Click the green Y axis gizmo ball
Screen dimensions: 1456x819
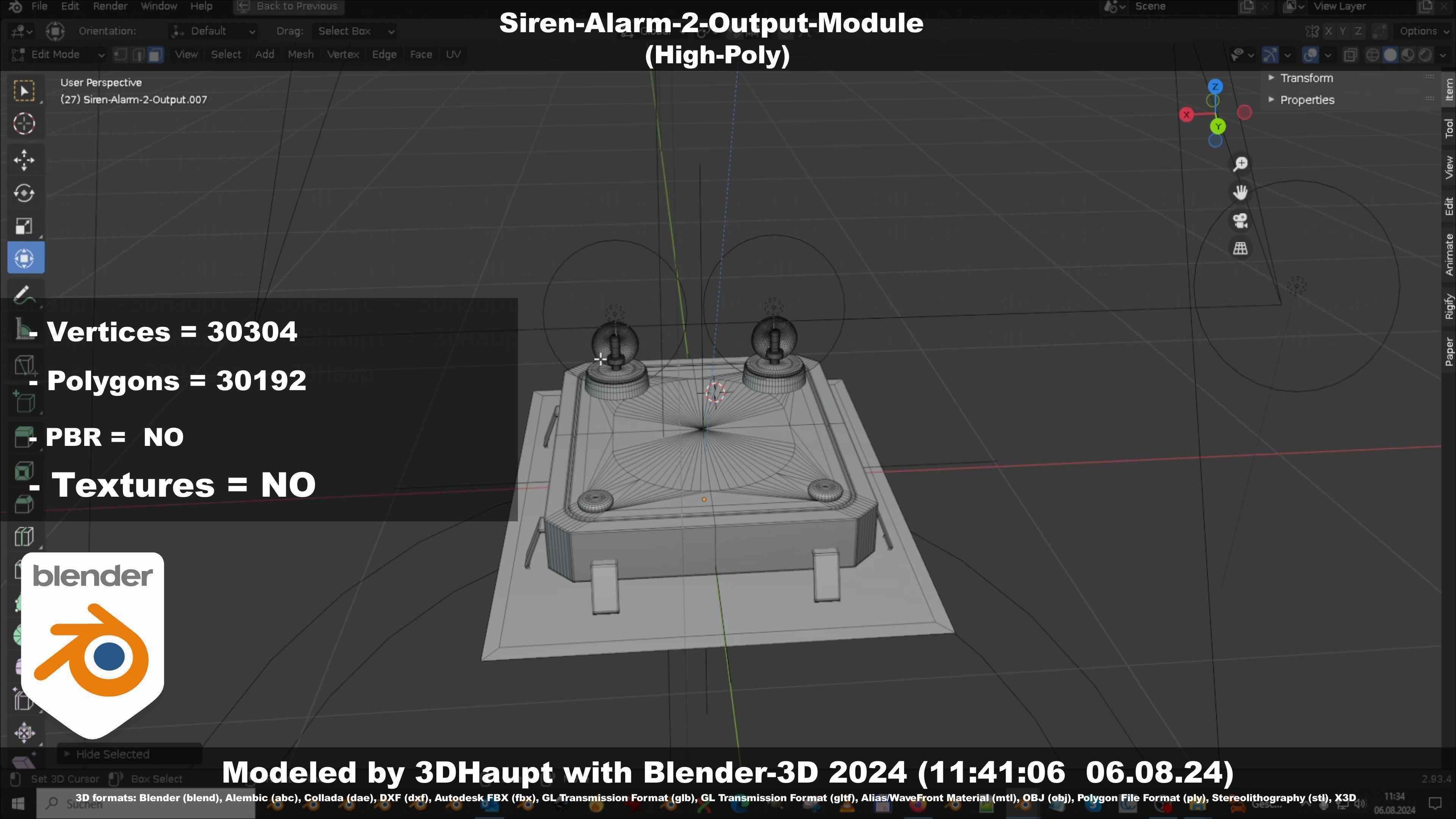pos(1218,127)
